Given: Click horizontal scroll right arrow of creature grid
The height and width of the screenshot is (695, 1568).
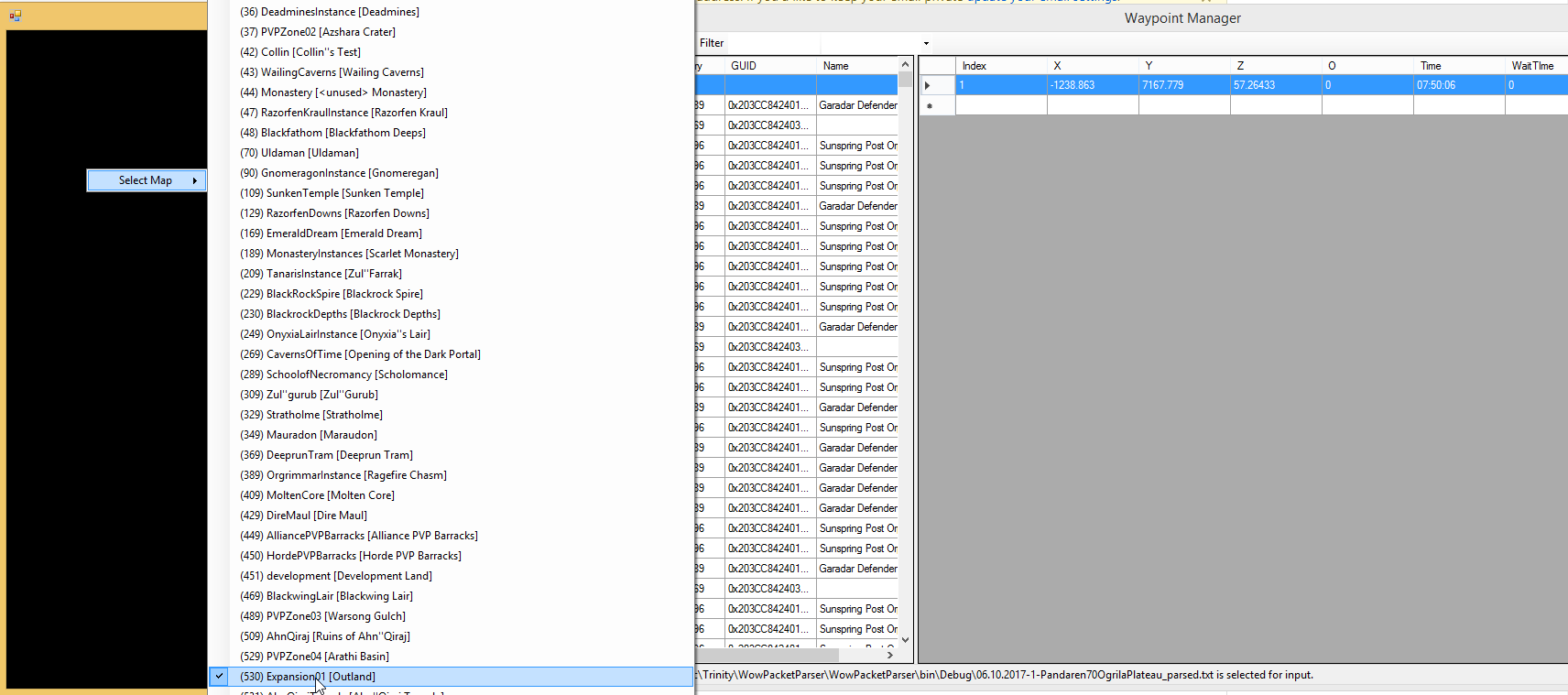Looking at the screenshot, I should pyautogui.click(x=890, y=655).
